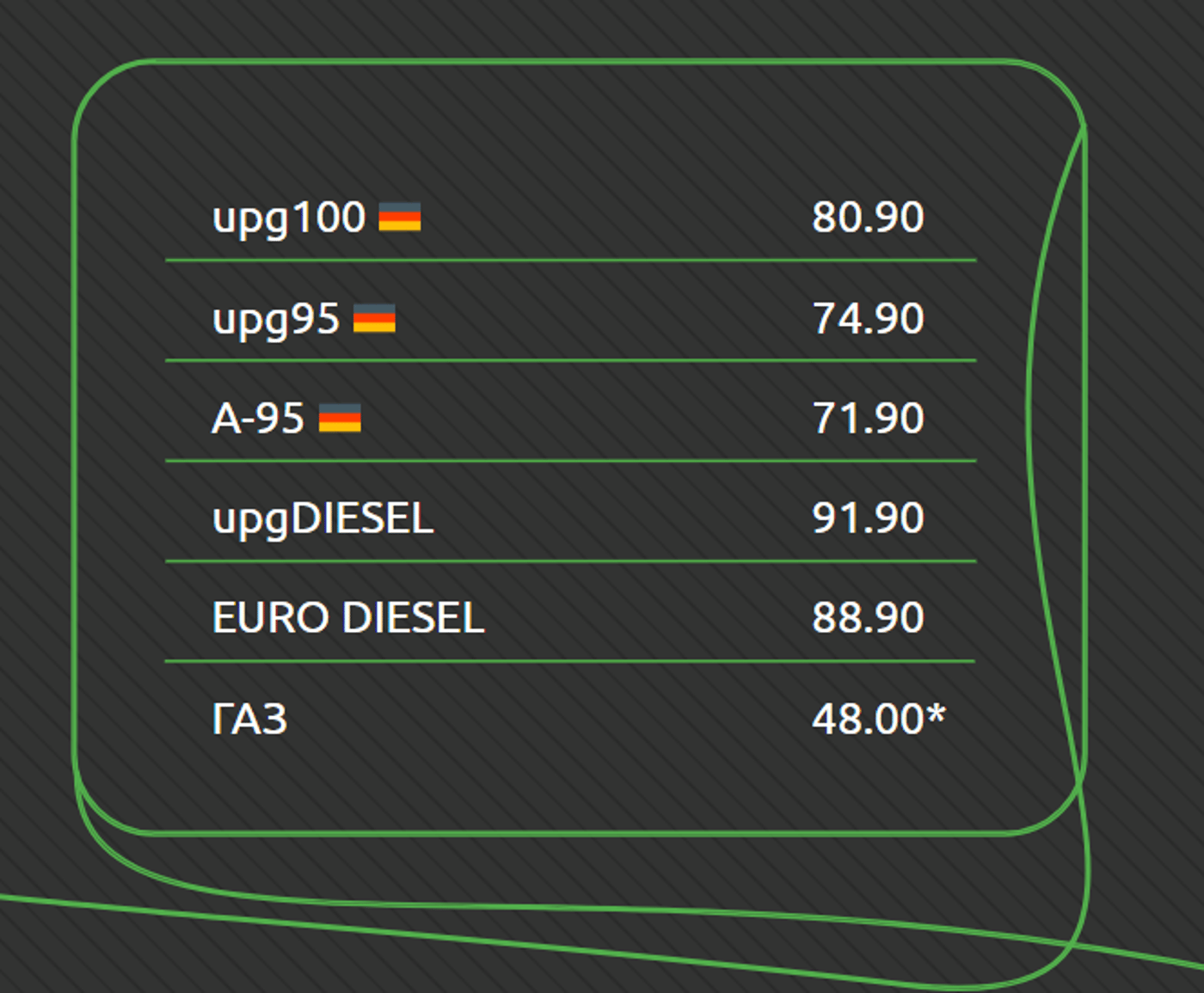Click the A-95 fuel name
The height and width of the screenshot is (993, 1204).
[x=258, y=419]
